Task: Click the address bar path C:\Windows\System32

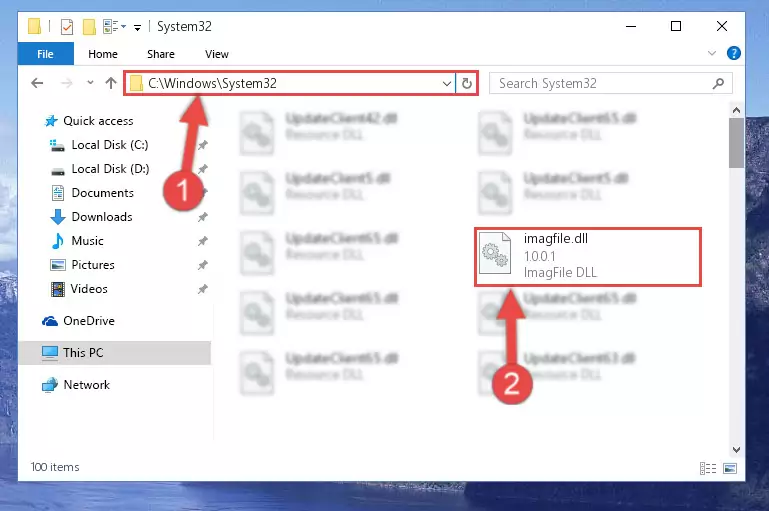Action: 212,83
